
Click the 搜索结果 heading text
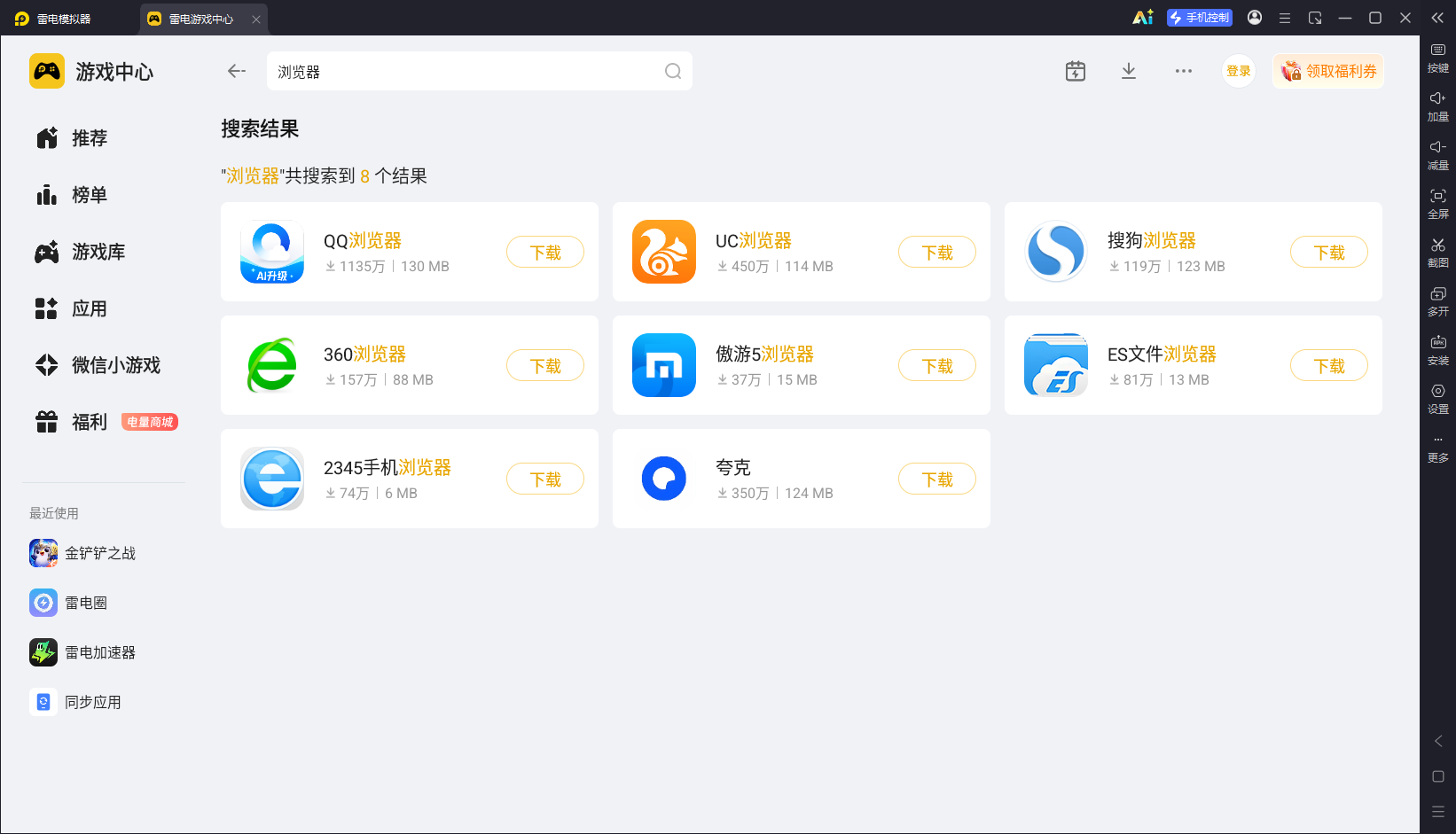coord(260,129)
